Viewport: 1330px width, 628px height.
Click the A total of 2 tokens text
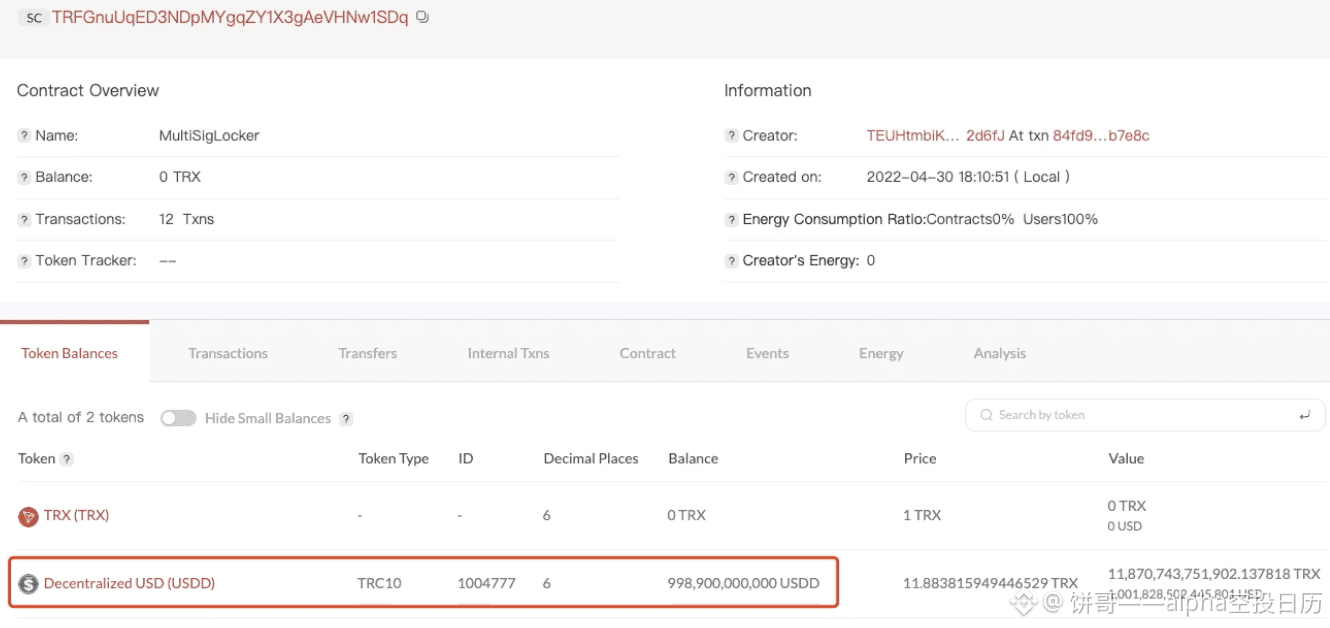tap(81, 418)
